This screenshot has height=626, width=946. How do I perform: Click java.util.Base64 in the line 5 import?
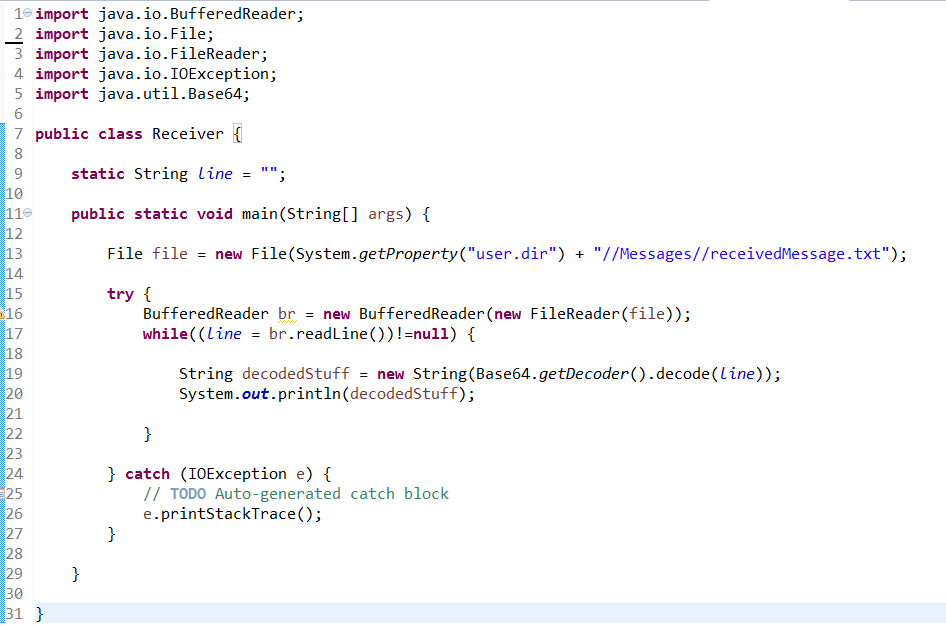click(170, 93)
